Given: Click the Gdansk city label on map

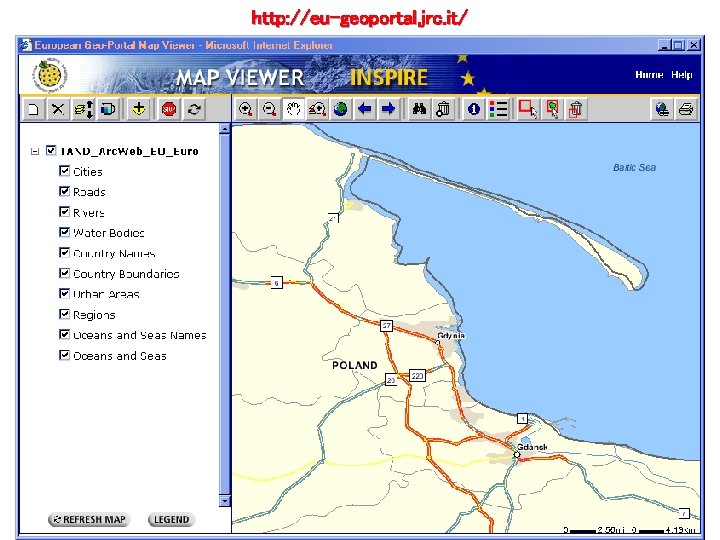Looking at the screenshot, I should click(532, 447).
